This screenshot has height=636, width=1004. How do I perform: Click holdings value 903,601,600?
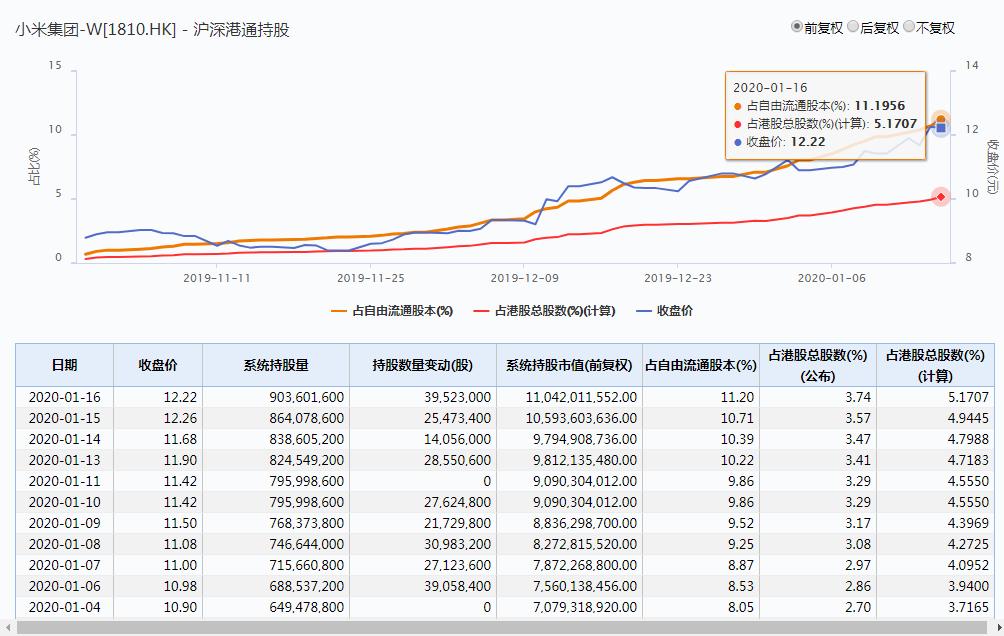pos(276,397)
